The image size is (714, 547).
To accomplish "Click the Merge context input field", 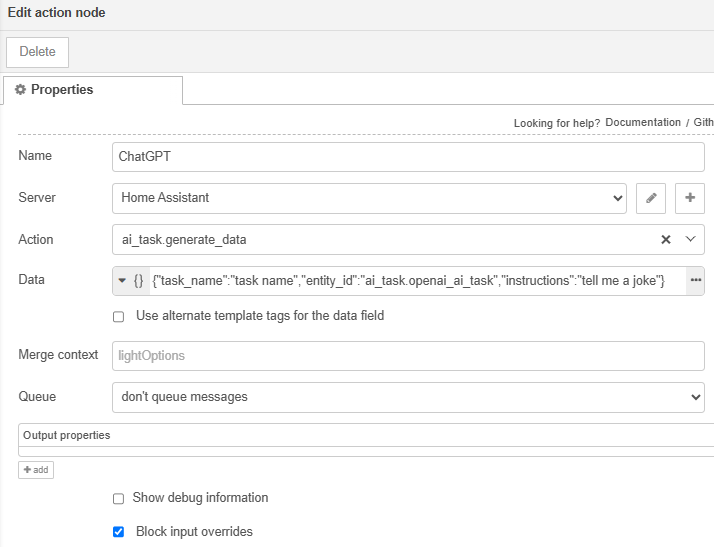I will click(408, 356).
